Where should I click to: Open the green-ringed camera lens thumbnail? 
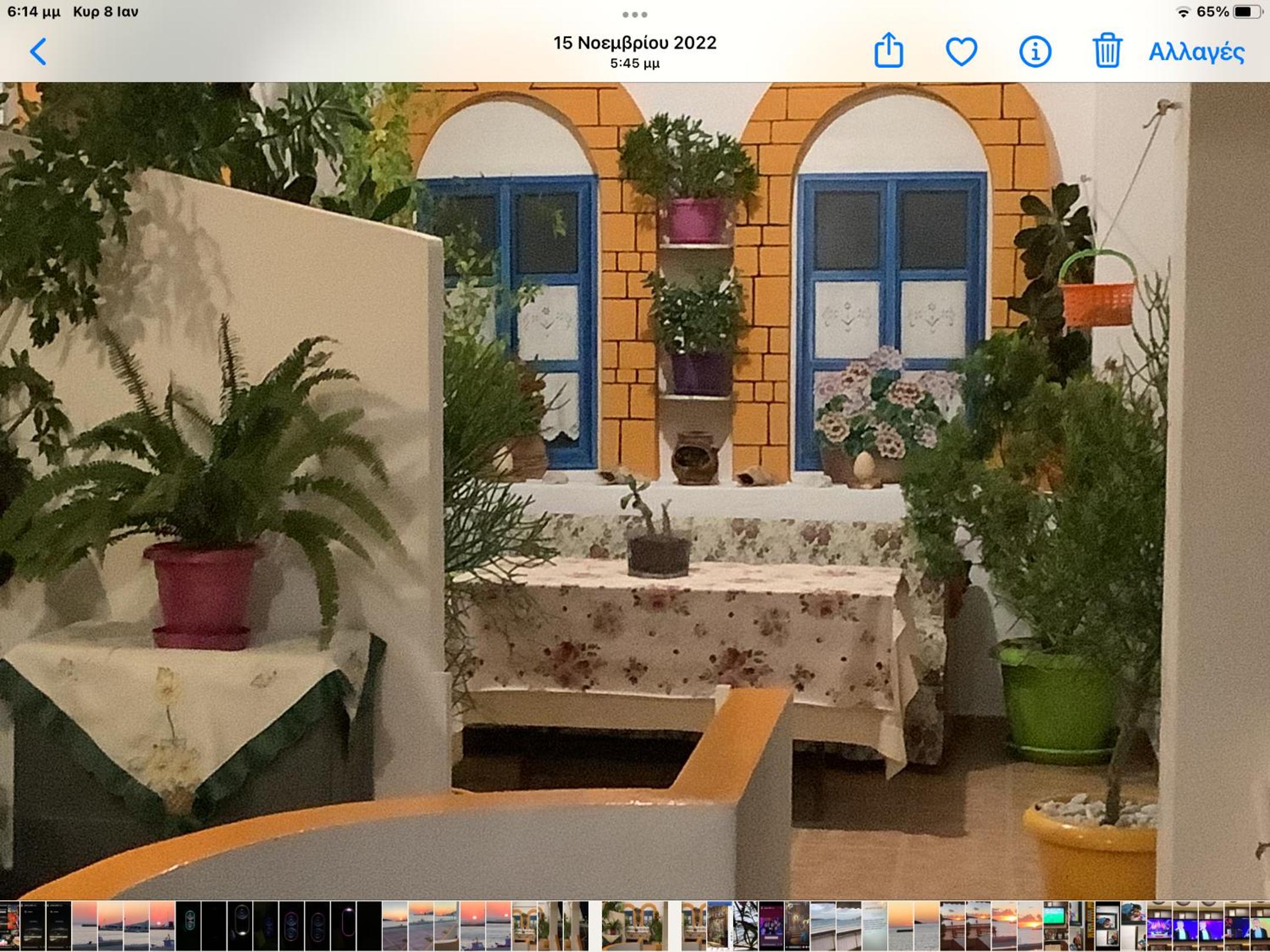pyautogui.click(x=188, y=927)
